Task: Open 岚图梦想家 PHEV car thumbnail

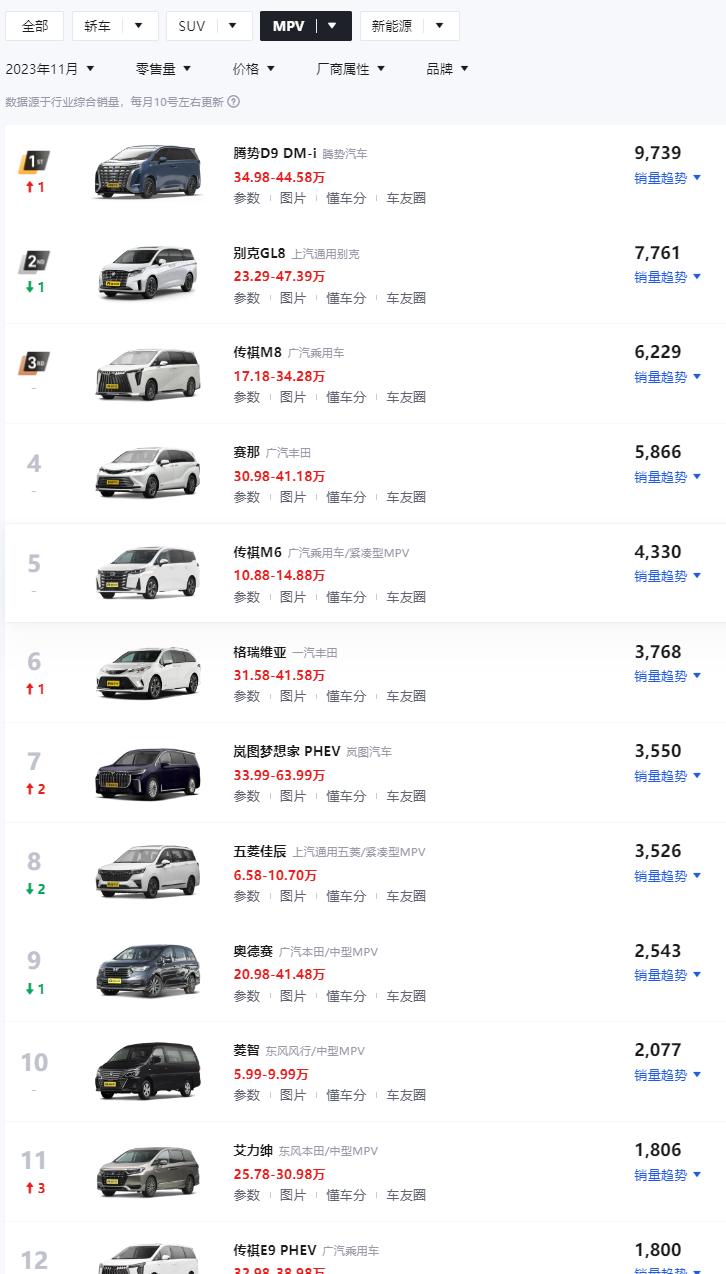Action: tap(147, 771)
